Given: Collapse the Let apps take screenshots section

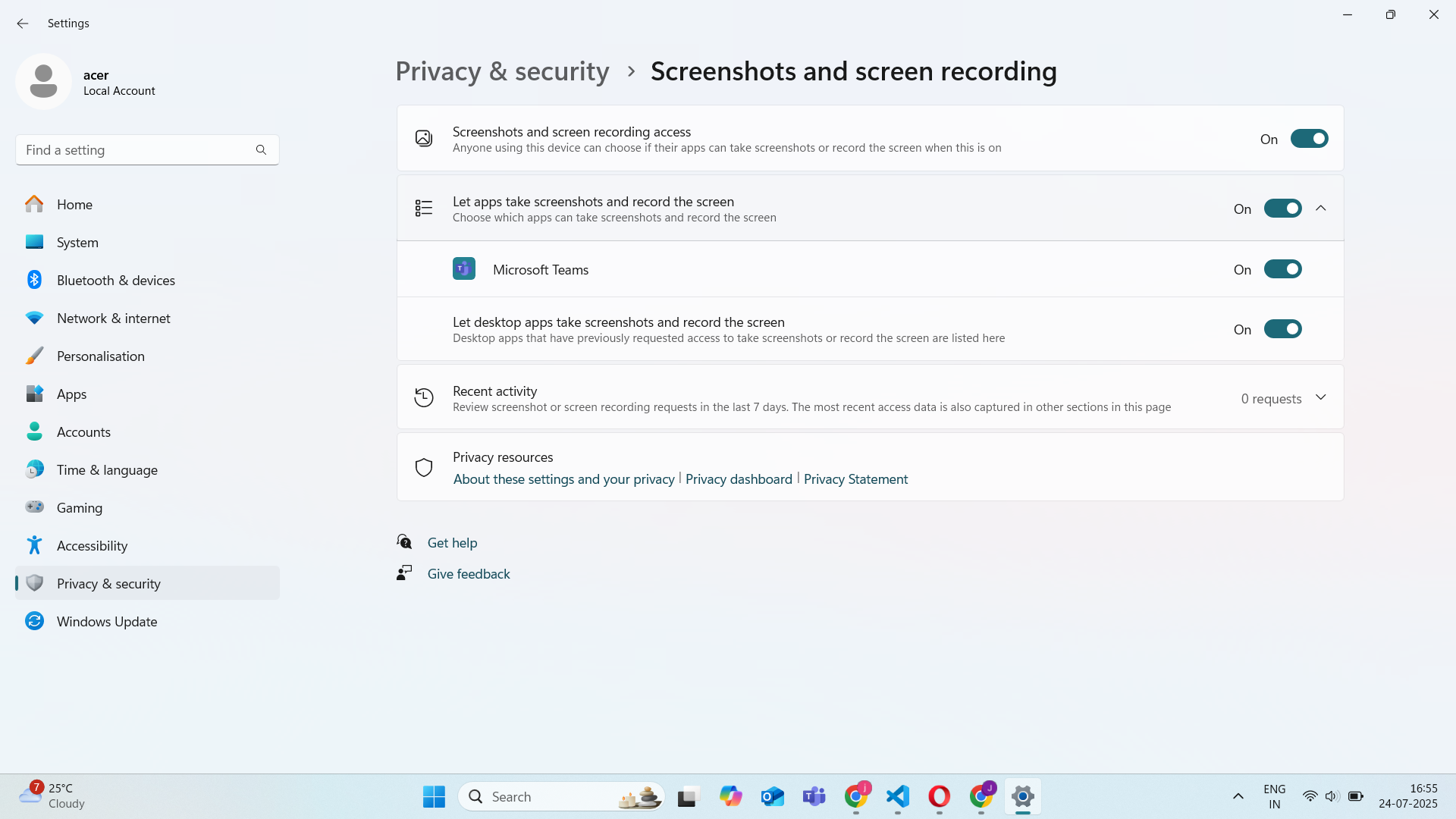Looking at the screenshot, I should coord(1321,209).
